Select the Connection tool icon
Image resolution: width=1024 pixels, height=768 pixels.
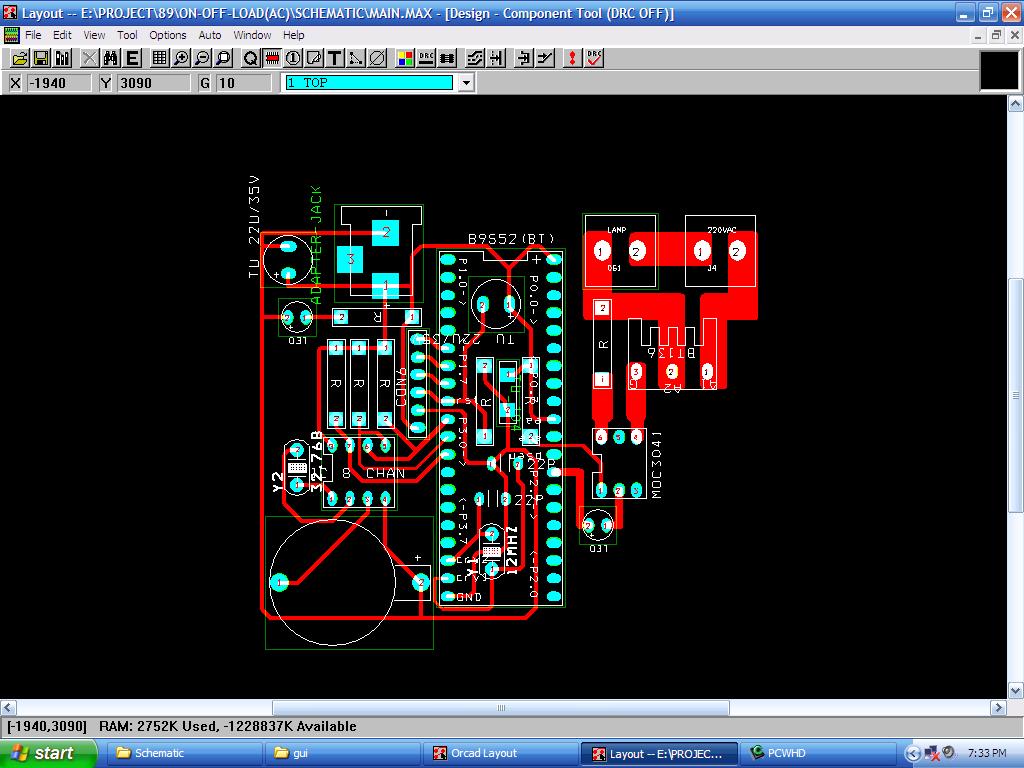356,59
